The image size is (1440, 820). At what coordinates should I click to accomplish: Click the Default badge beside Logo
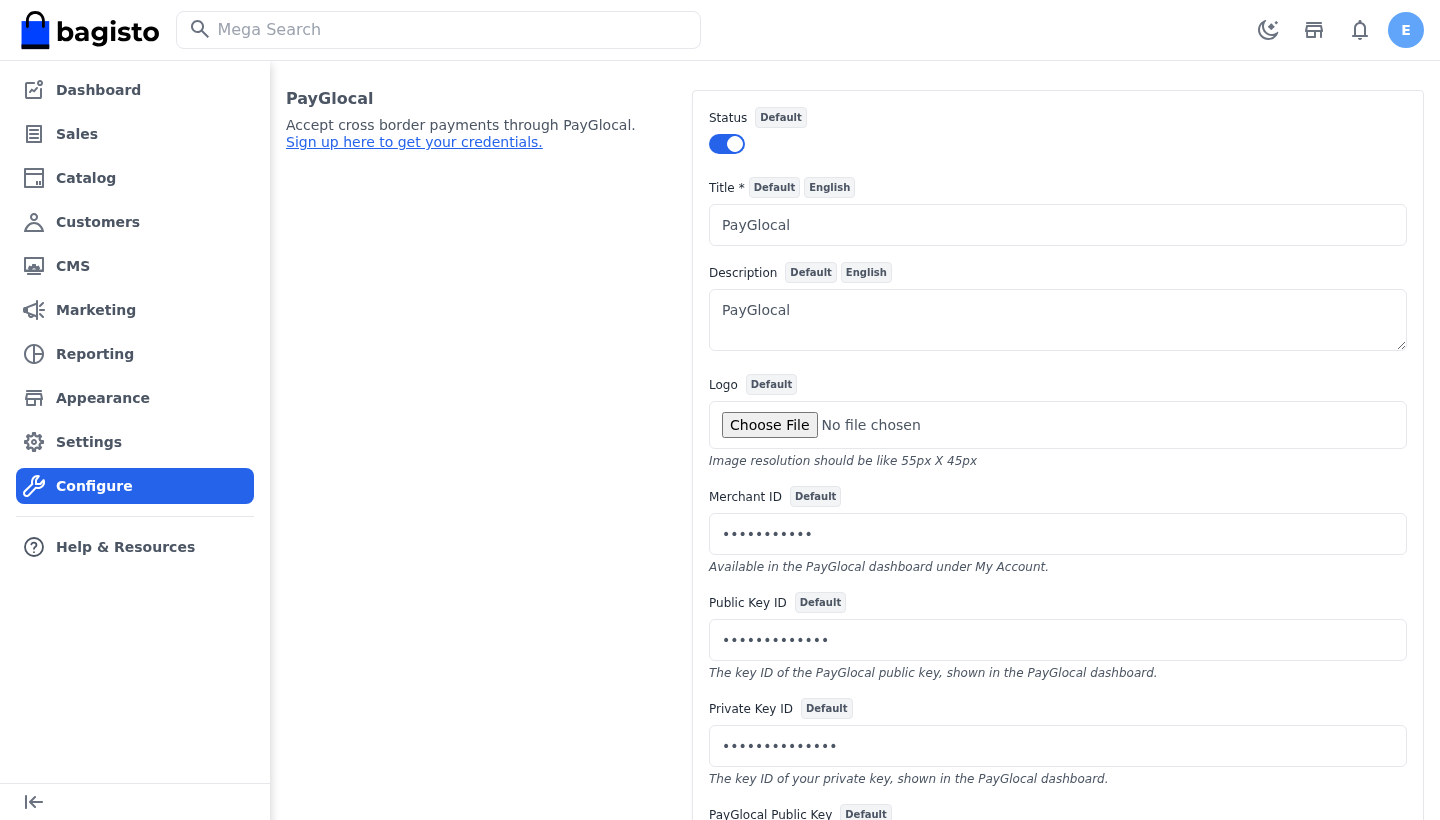(x=772, y=384)
